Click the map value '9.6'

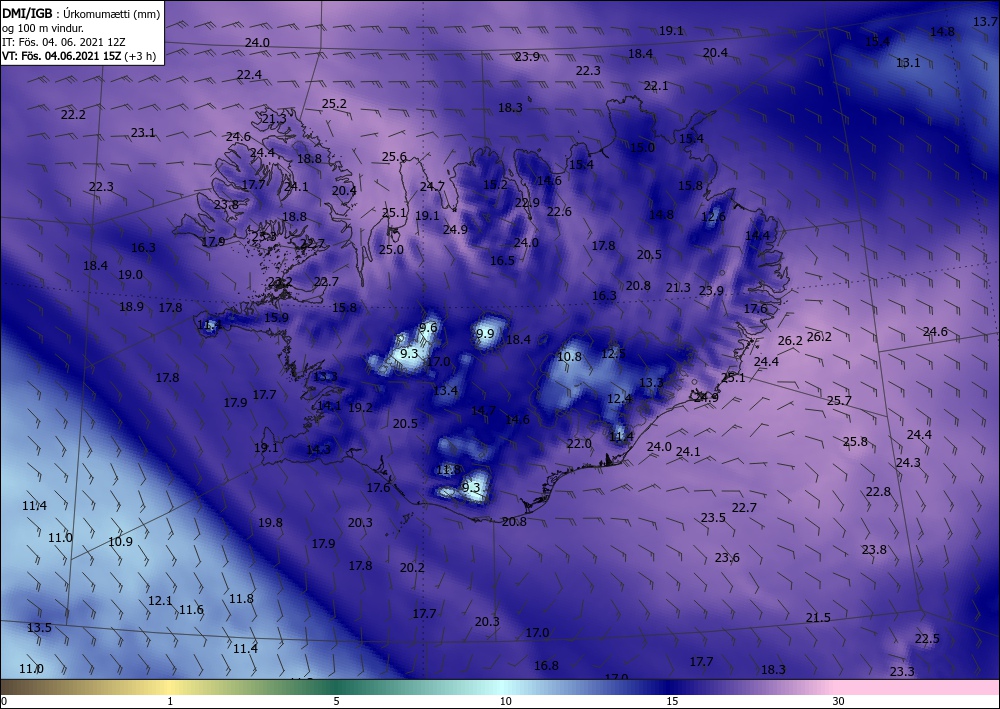pos(428,328)
